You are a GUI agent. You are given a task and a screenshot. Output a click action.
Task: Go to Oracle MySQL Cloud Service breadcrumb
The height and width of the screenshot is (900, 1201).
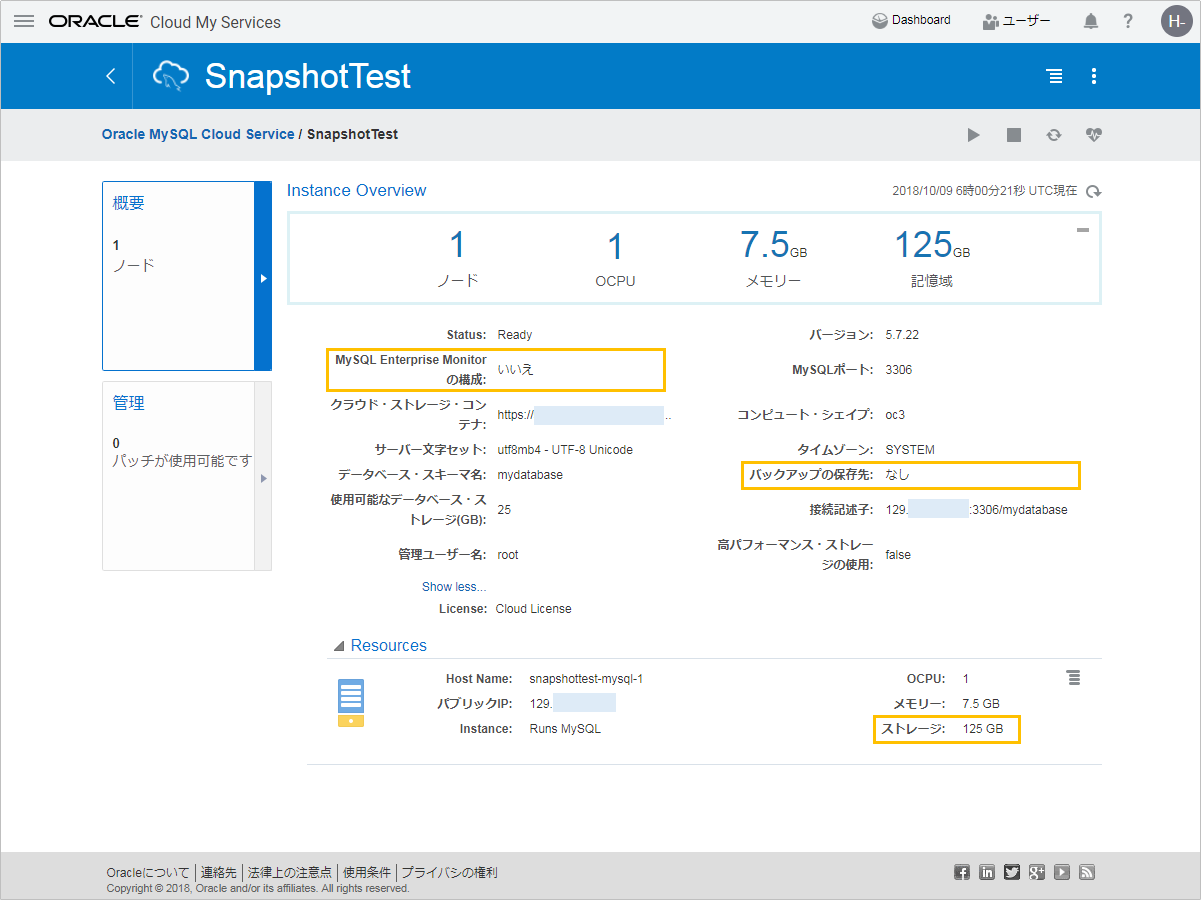198,134
